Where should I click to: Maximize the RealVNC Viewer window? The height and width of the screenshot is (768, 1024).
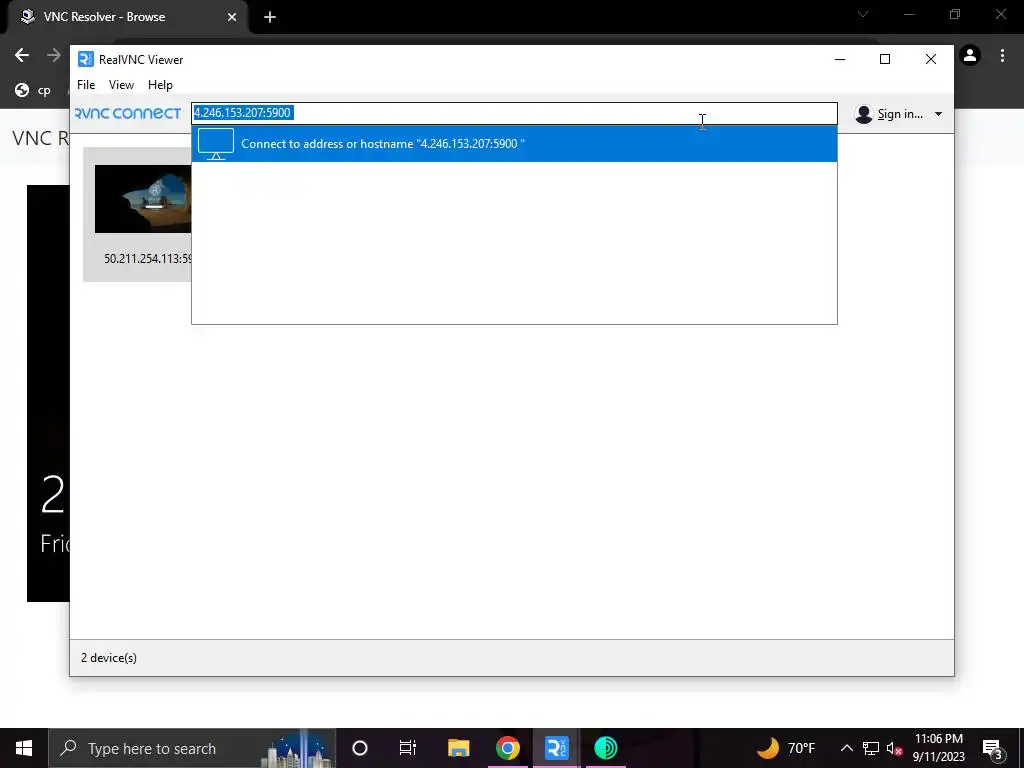pyautogui.click(x=885, y=59)
